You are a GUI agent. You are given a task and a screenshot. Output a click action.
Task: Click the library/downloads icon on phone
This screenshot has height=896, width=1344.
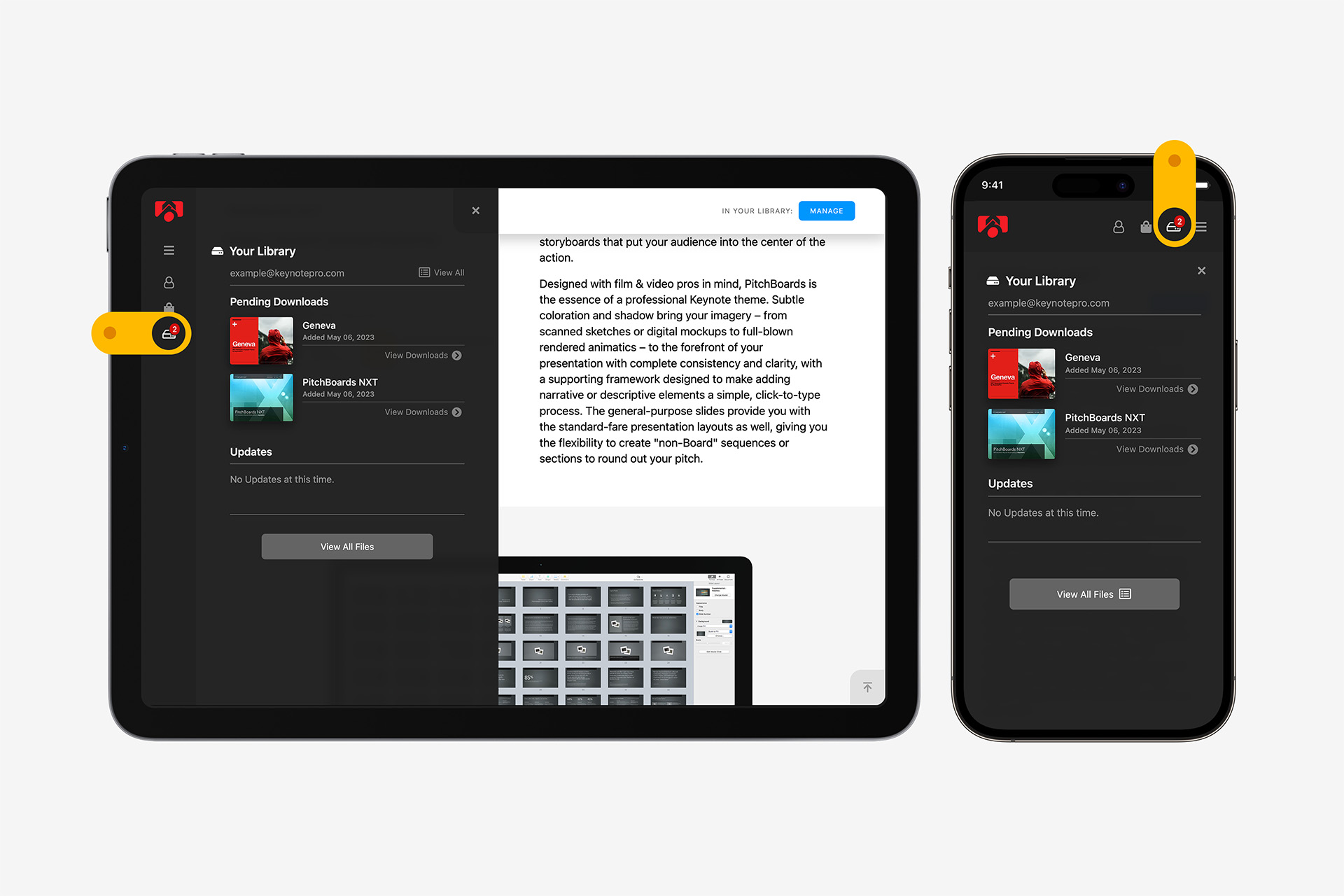pos(1175,225)
